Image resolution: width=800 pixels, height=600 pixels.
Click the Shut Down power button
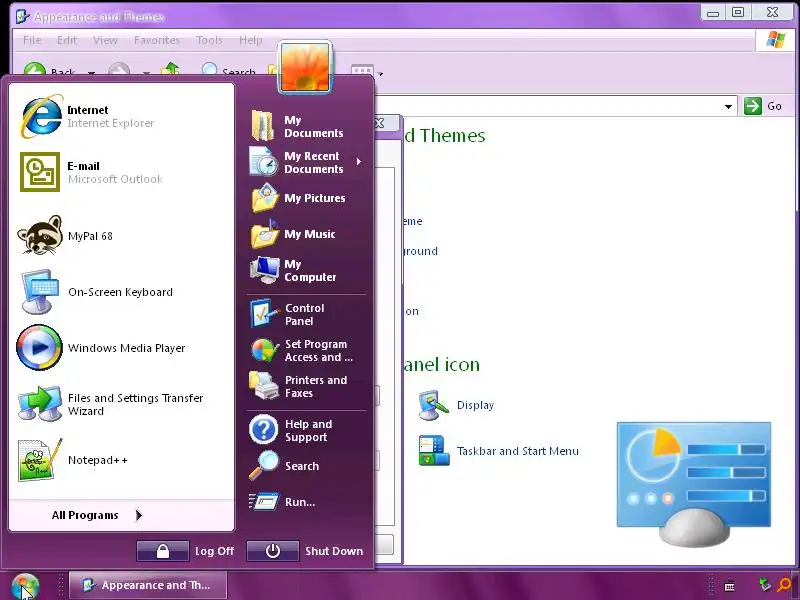tap(273, 551)
